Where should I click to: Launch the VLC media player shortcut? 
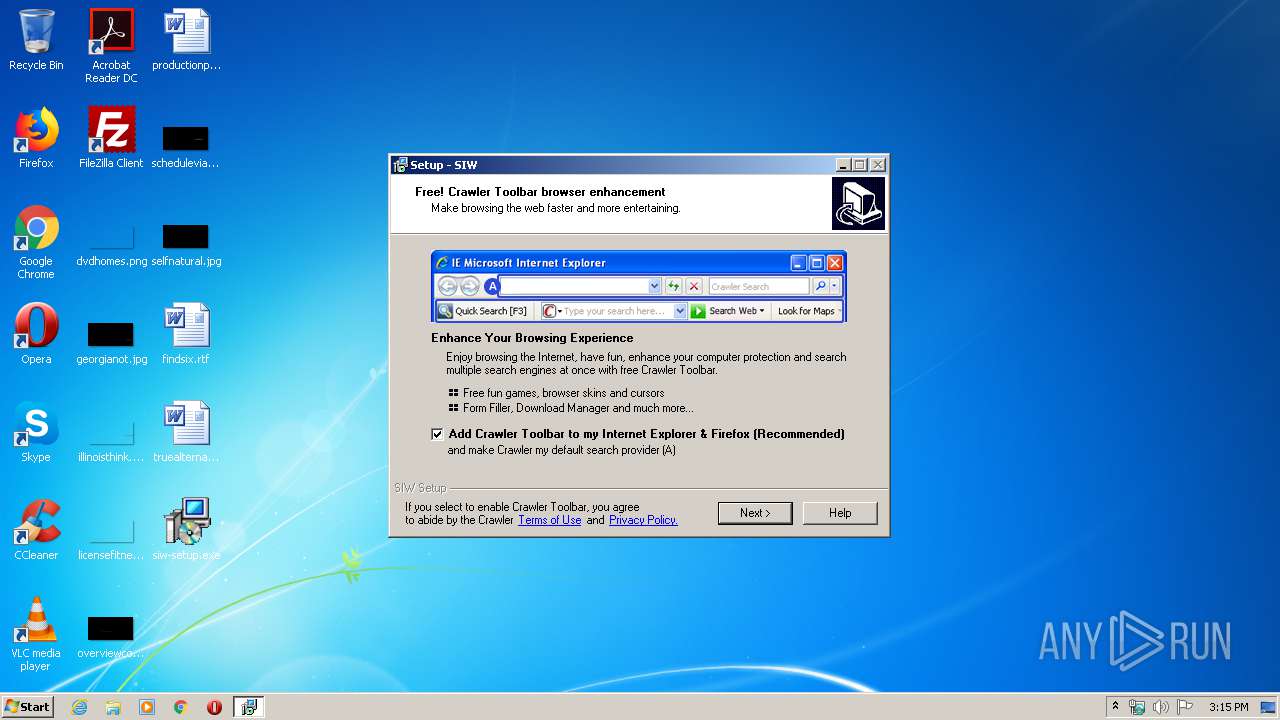click(36, 634)
